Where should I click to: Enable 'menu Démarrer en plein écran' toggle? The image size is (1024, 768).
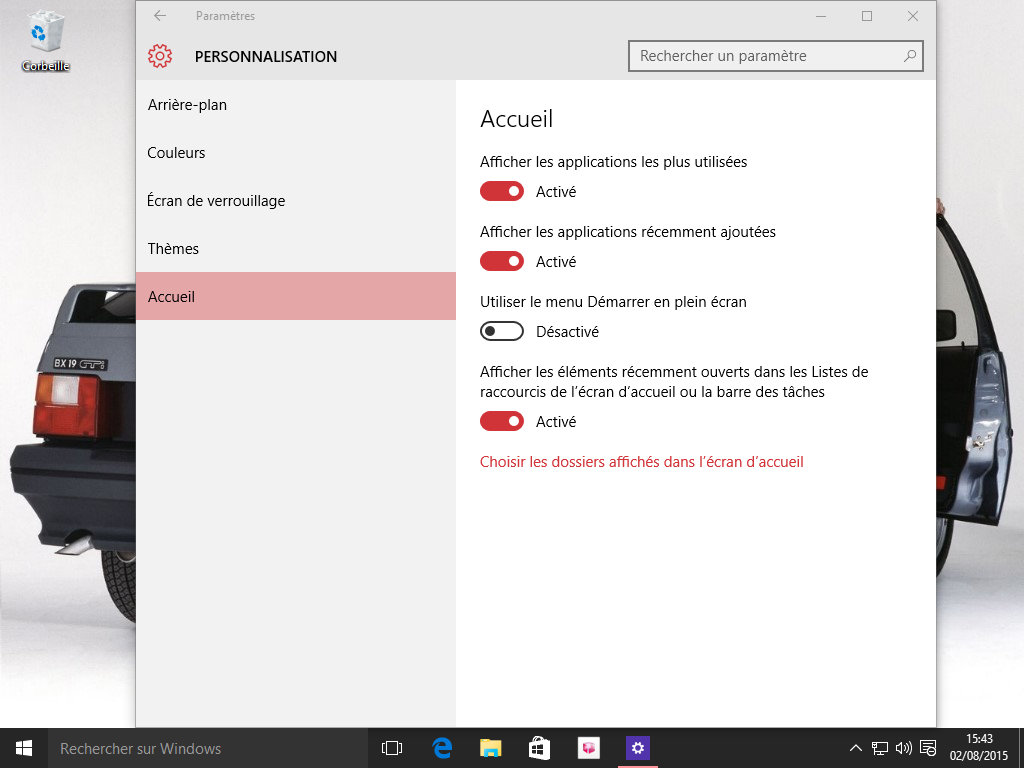(x=502, y=331)
